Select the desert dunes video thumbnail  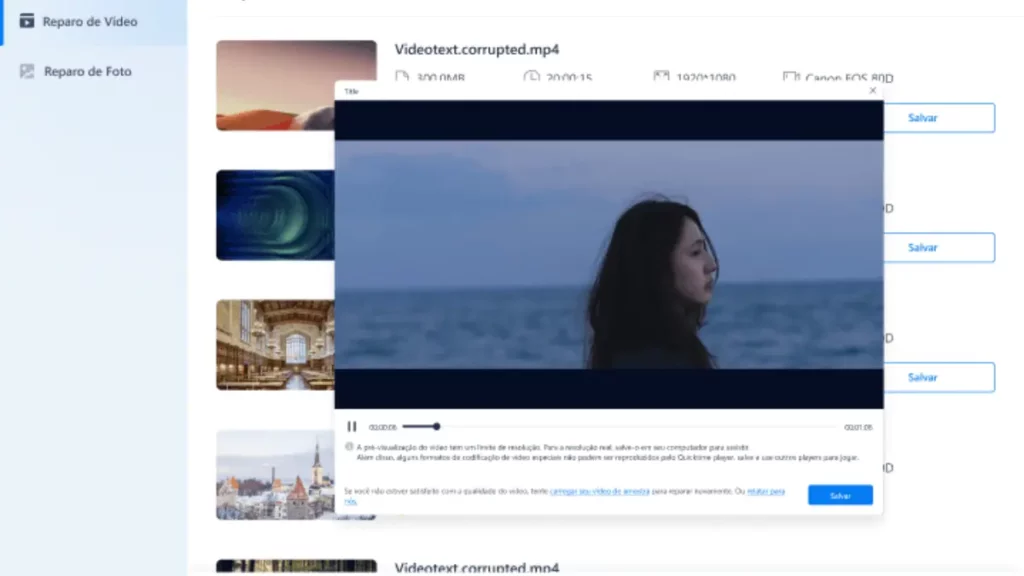pos(276,86)
